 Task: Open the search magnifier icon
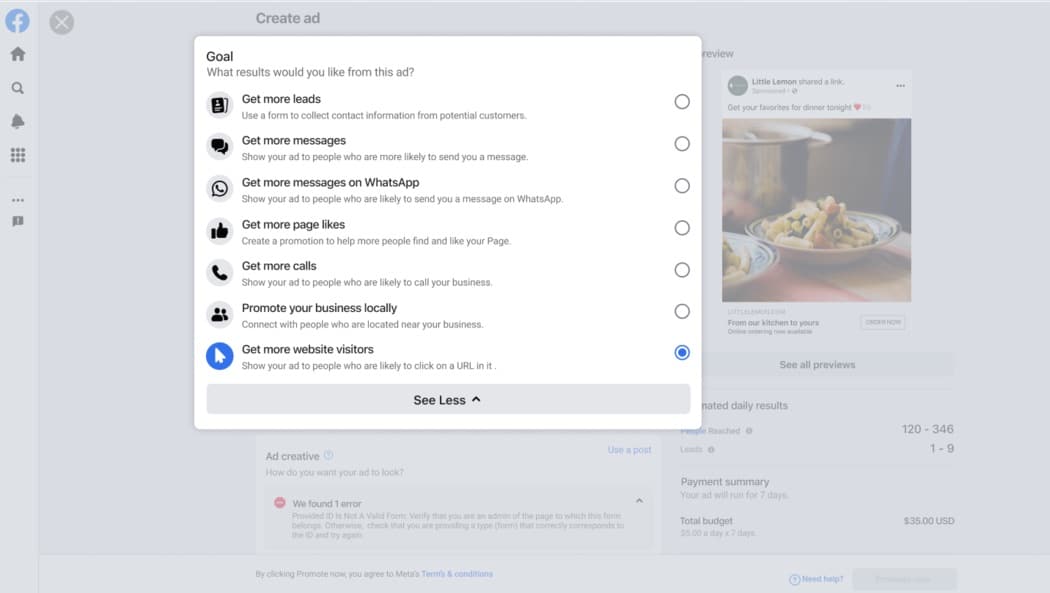point(18,88)
